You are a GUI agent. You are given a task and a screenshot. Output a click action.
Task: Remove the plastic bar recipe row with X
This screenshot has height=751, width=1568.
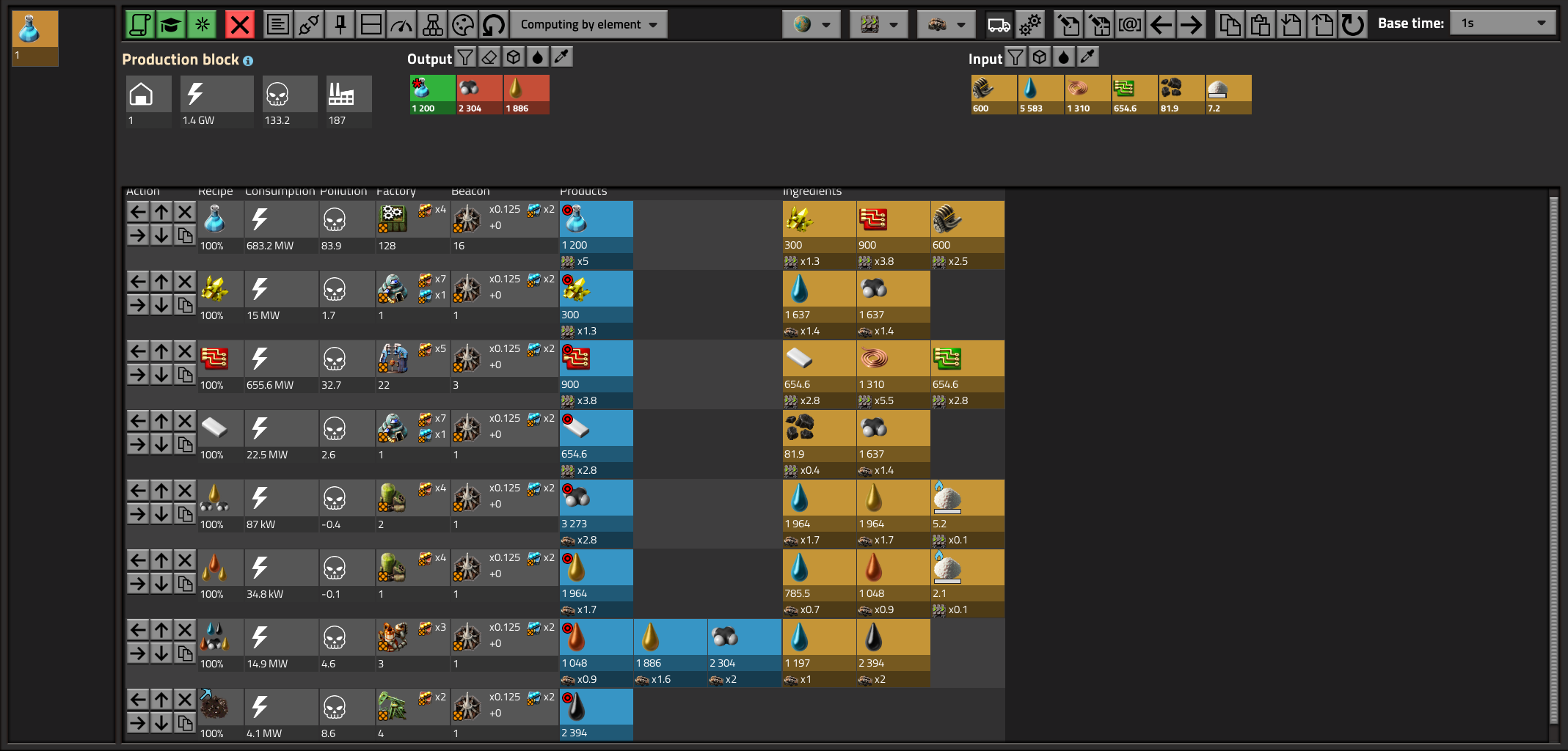(x=185, y=421)
